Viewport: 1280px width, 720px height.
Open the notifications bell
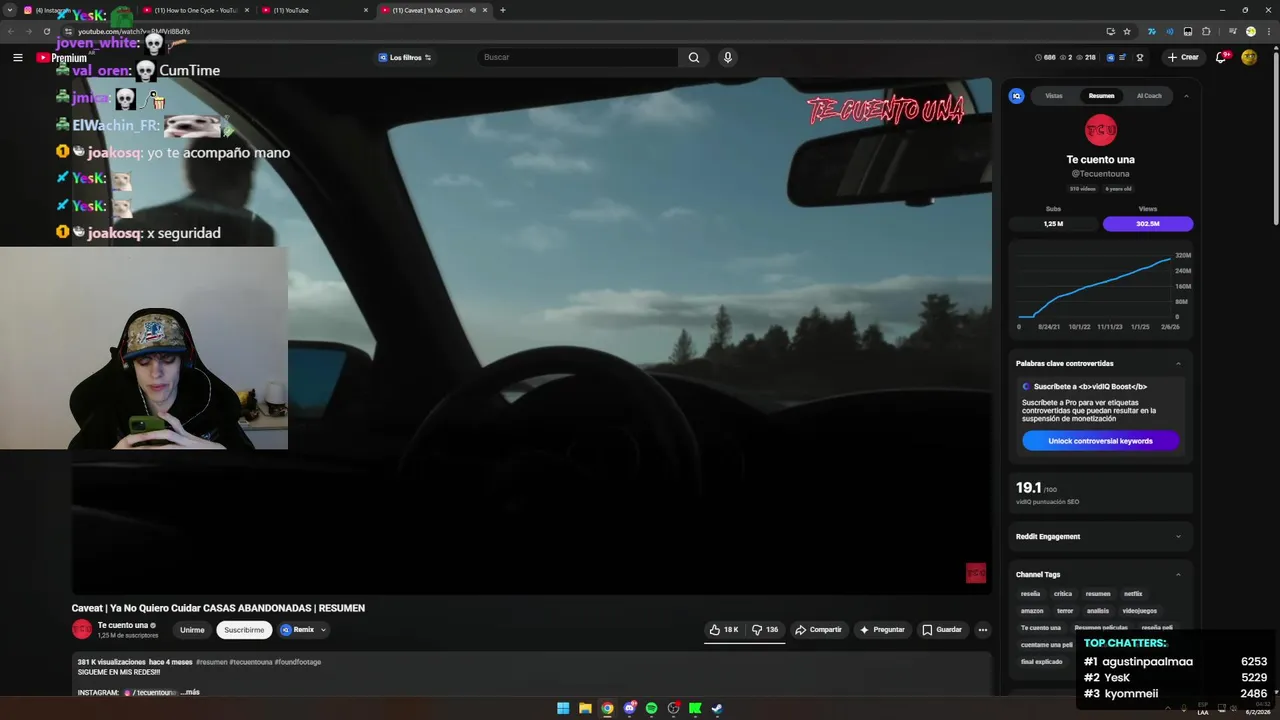[1221, 57]
